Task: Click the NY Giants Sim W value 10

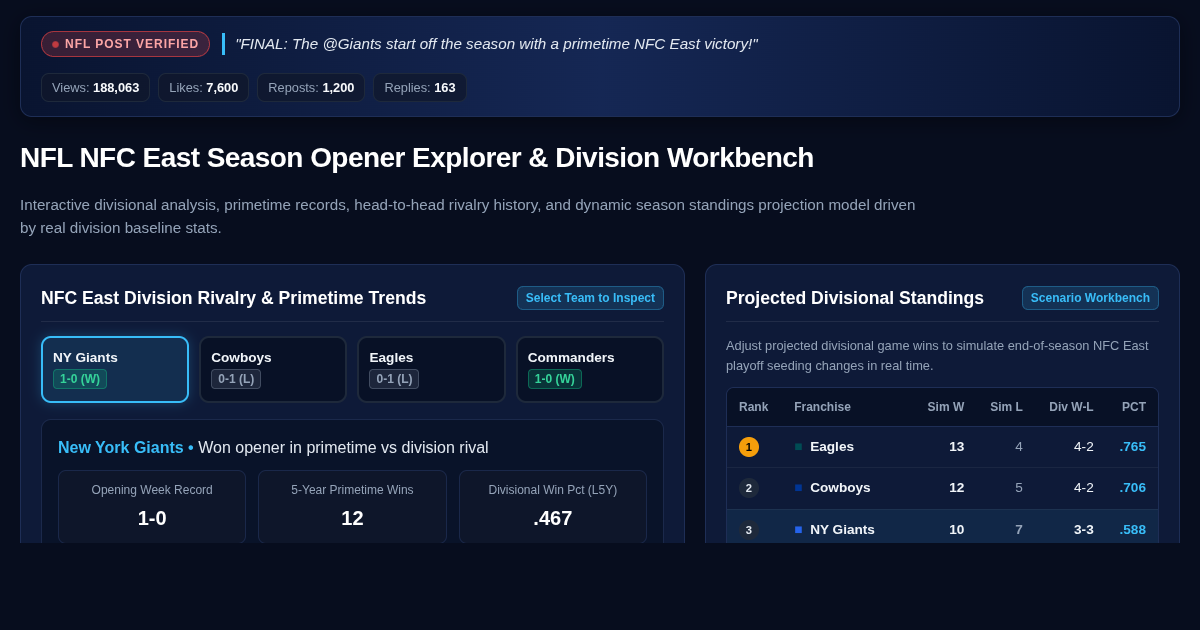Action: 957,530
